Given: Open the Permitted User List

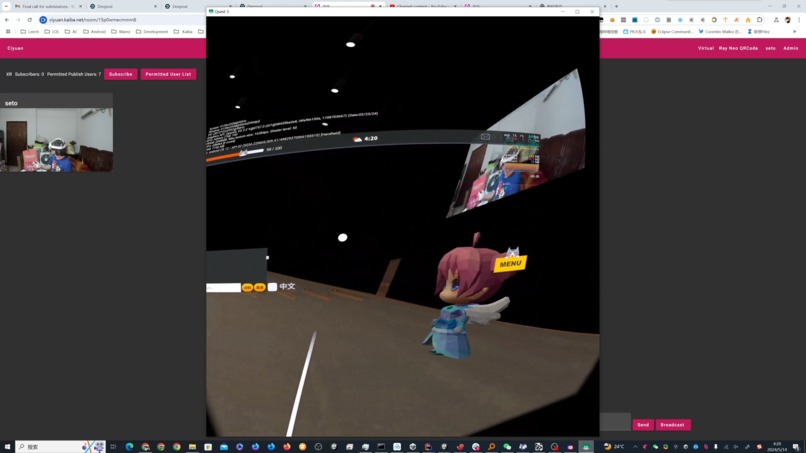Looking at the screenshot, I should click(x=168, y=74).
